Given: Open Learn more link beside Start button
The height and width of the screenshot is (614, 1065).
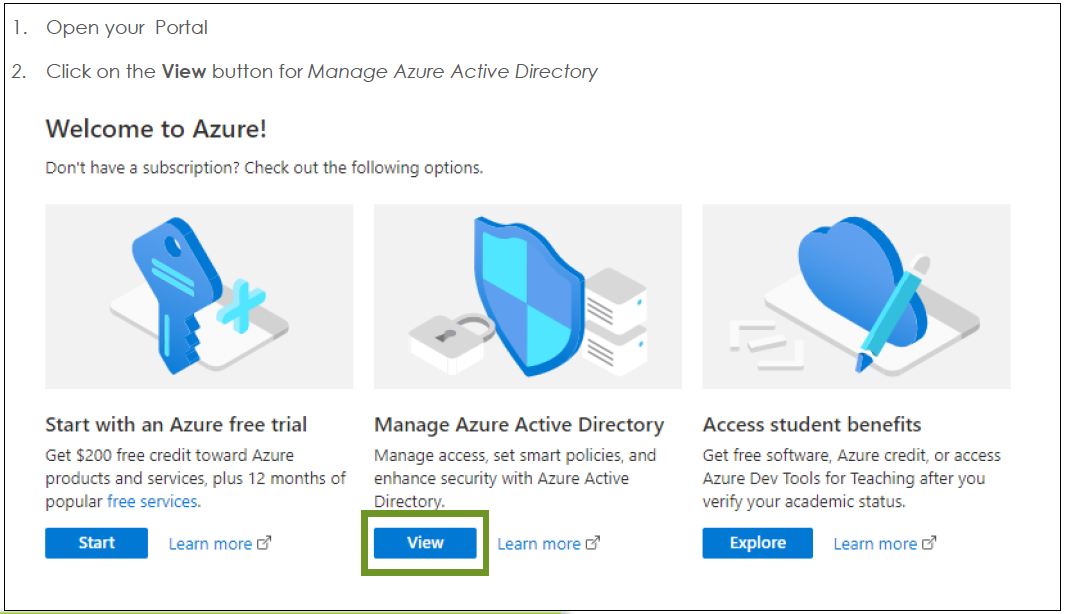Looking at the screenshot, I should point(211,544).
